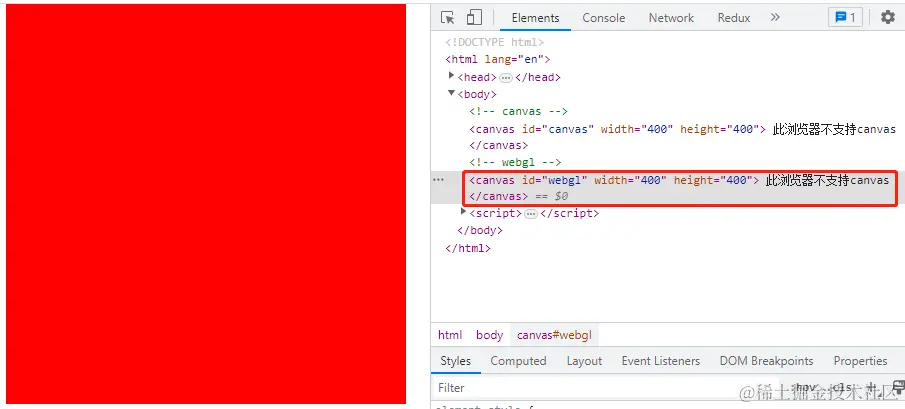Toggle the .cls class editor button
This screenshot has height=409, width=905.
click(x=842, y=388)
